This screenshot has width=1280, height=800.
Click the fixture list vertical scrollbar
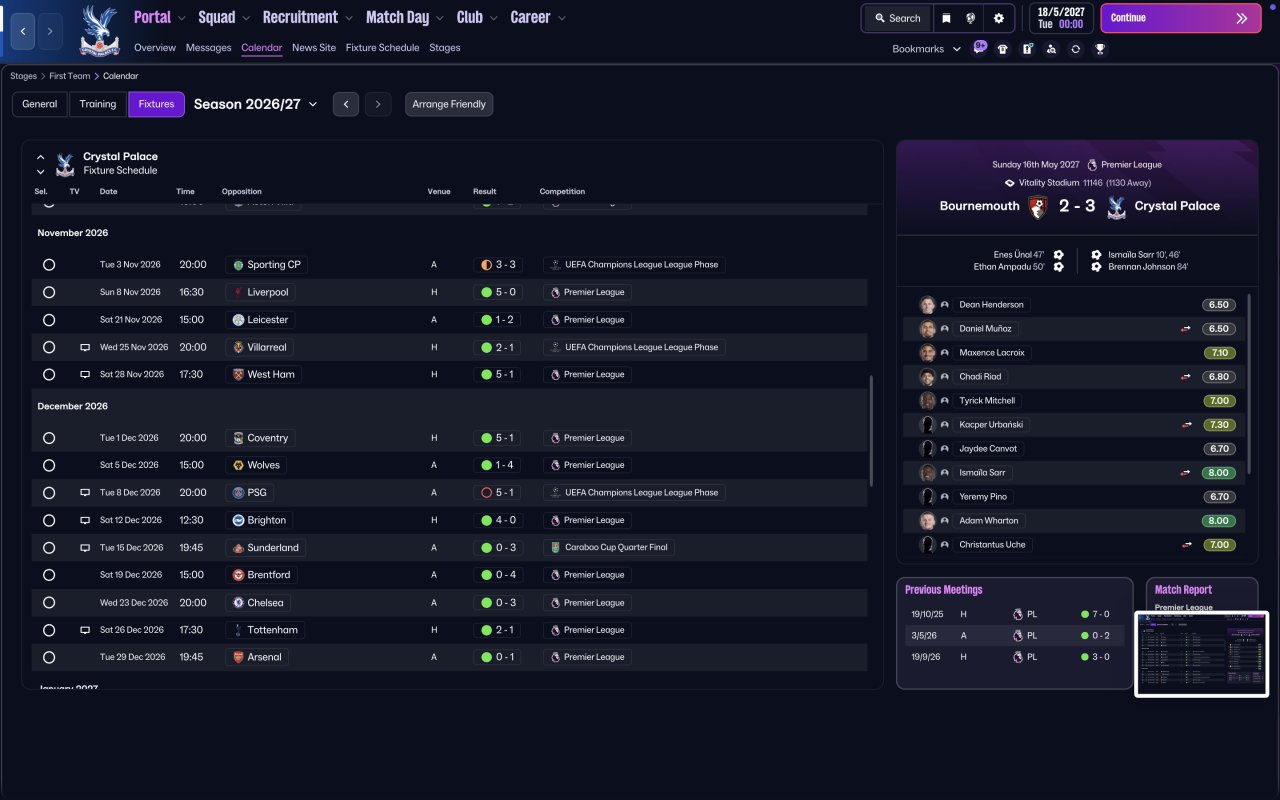[870, 433]
